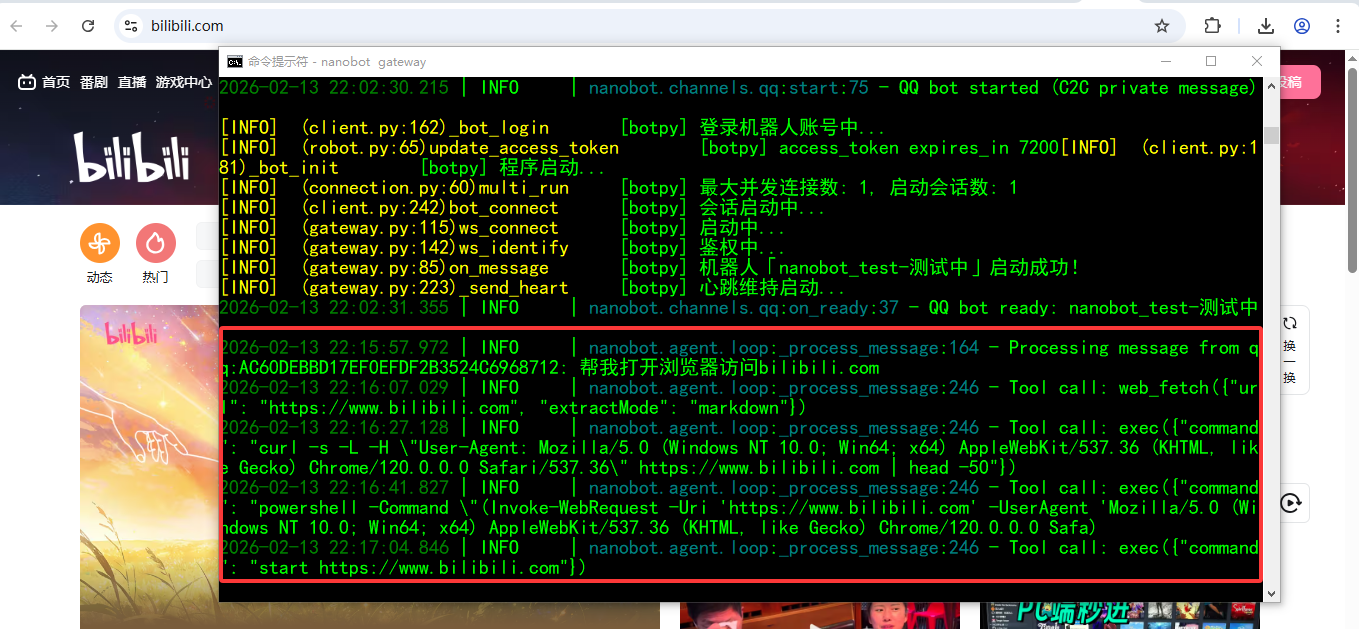Click the 'QQ bot ready' log line
This screenshot has height=629, width=1359.
pyautogui.click(x=738, y=308)
